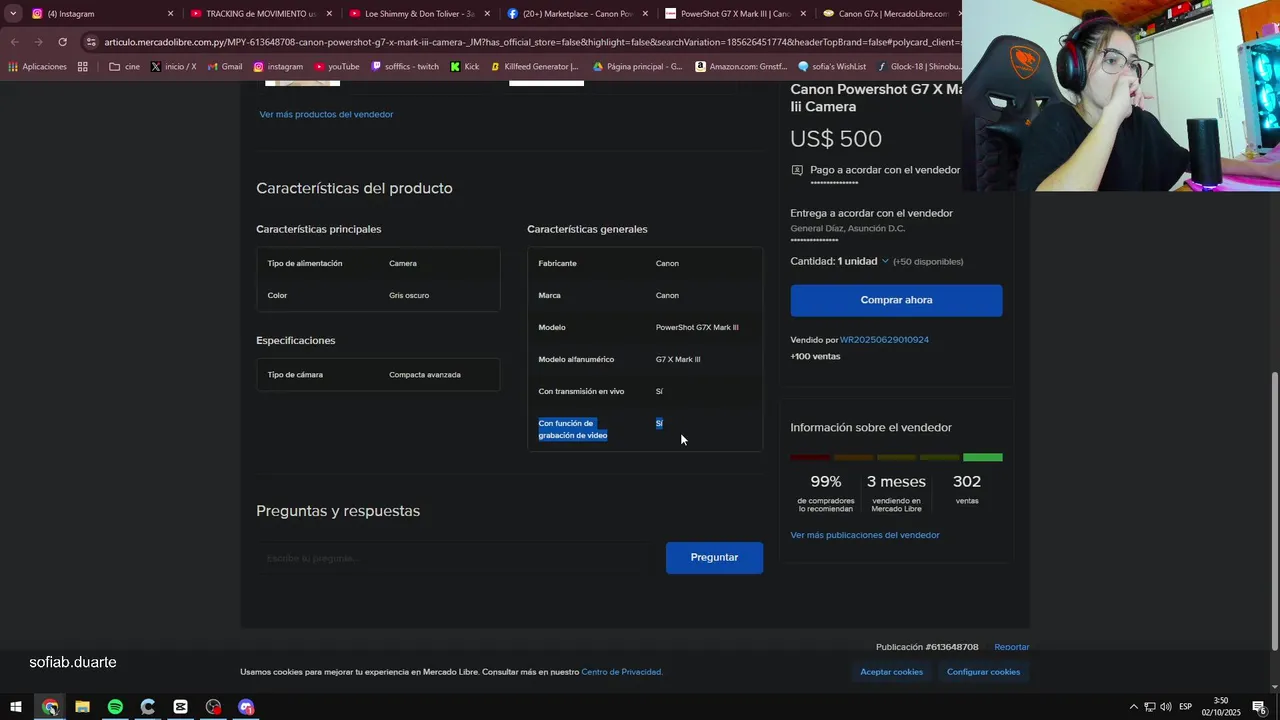Image resolution: width=1280 pixels, height=720 pixels.
Task: Open File Explorer from the taskbar
Action: tap(82, 707)
